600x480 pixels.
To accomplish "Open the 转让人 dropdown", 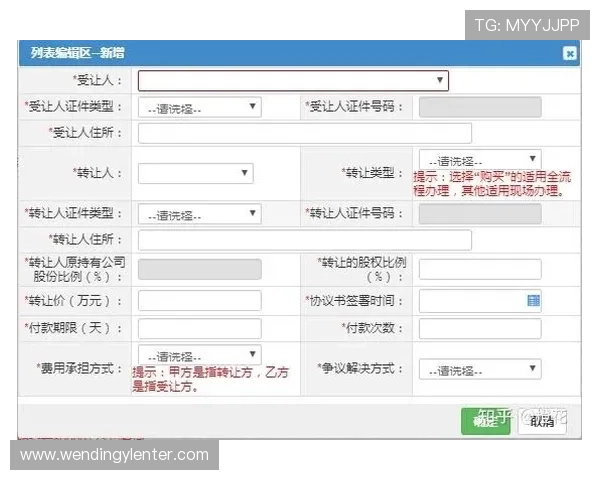I will click(196, 173).
